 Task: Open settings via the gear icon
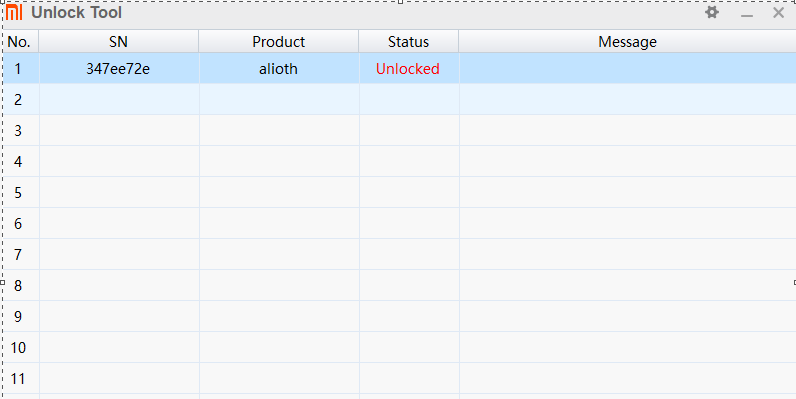tap(712, 13)
